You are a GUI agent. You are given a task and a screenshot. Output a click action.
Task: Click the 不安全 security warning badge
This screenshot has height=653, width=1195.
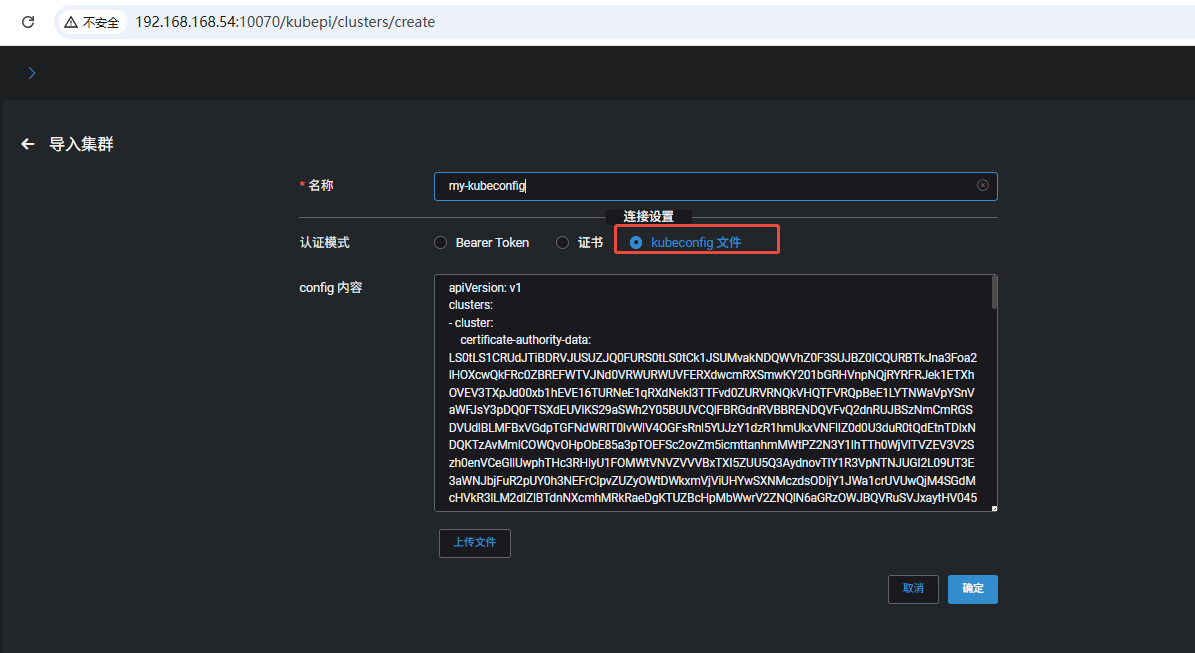[x=92, y=22]
